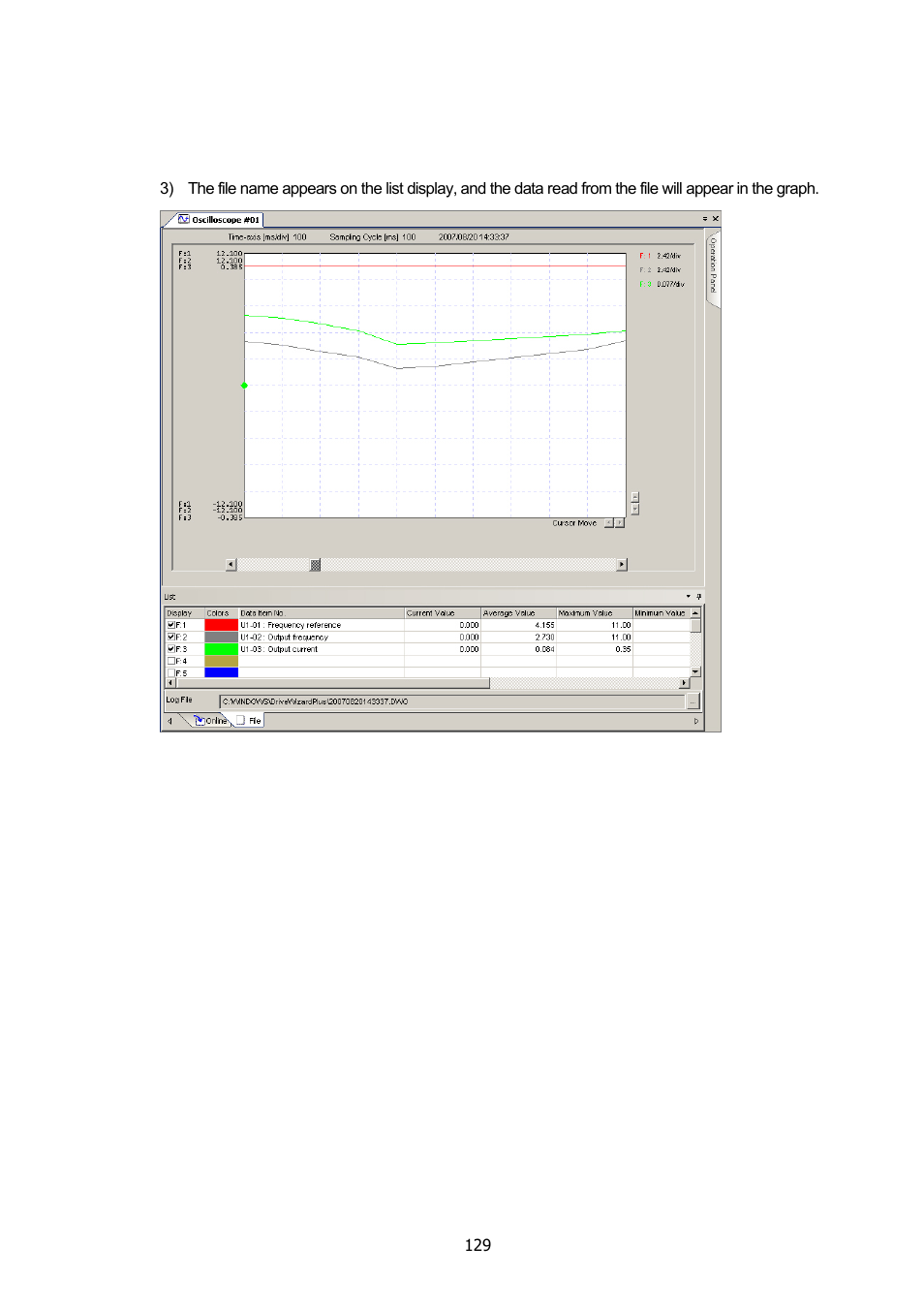Click average value 2.730 for F:2
Screen dimensions: 924x1308
click(544, 638)
